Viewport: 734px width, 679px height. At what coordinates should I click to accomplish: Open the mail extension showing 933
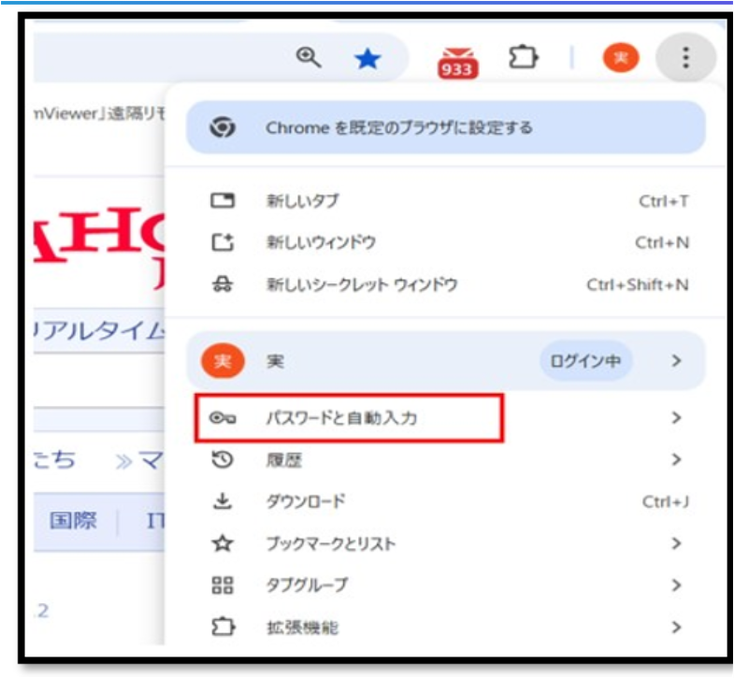point(457,62)
